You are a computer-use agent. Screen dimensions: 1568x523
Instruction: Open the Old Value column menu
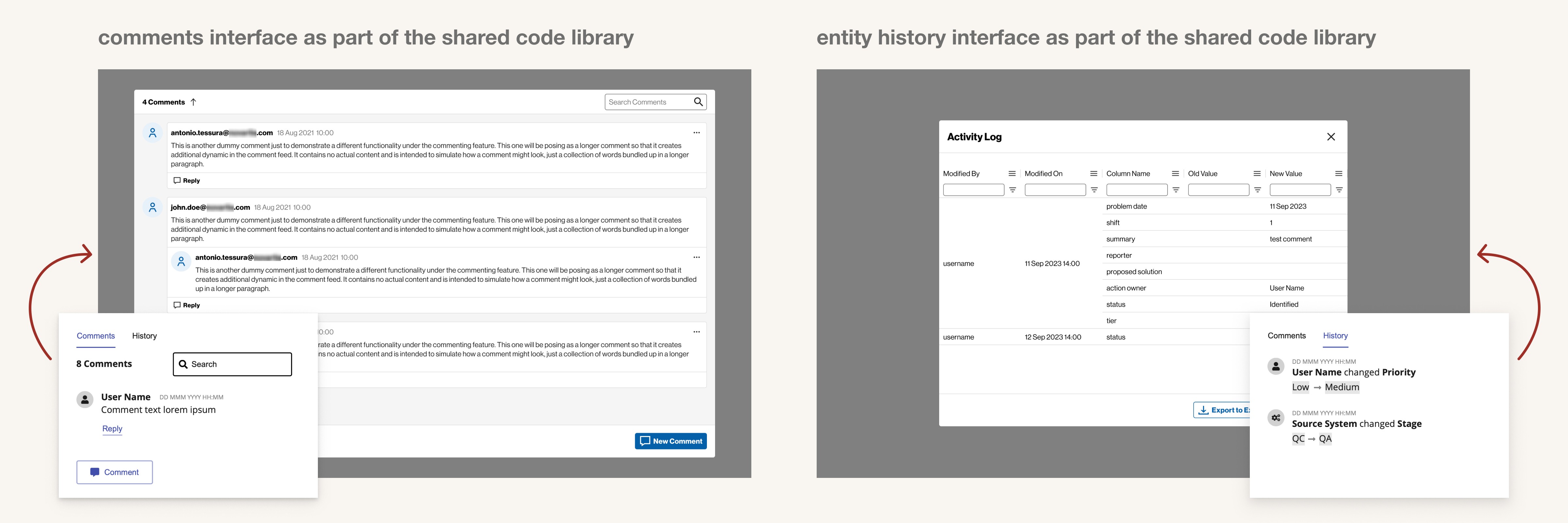1256,174
